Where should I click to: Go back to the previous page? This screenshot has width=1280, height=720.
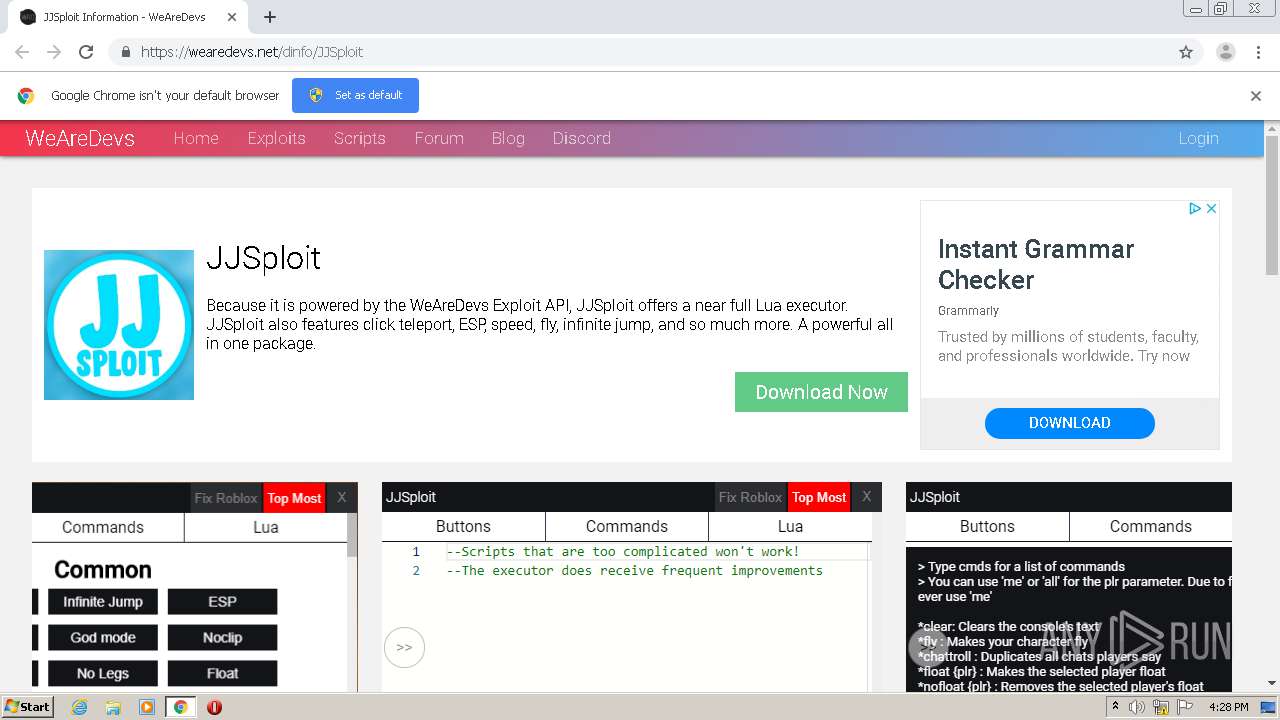pyautogui.click(x=22, y=52)
